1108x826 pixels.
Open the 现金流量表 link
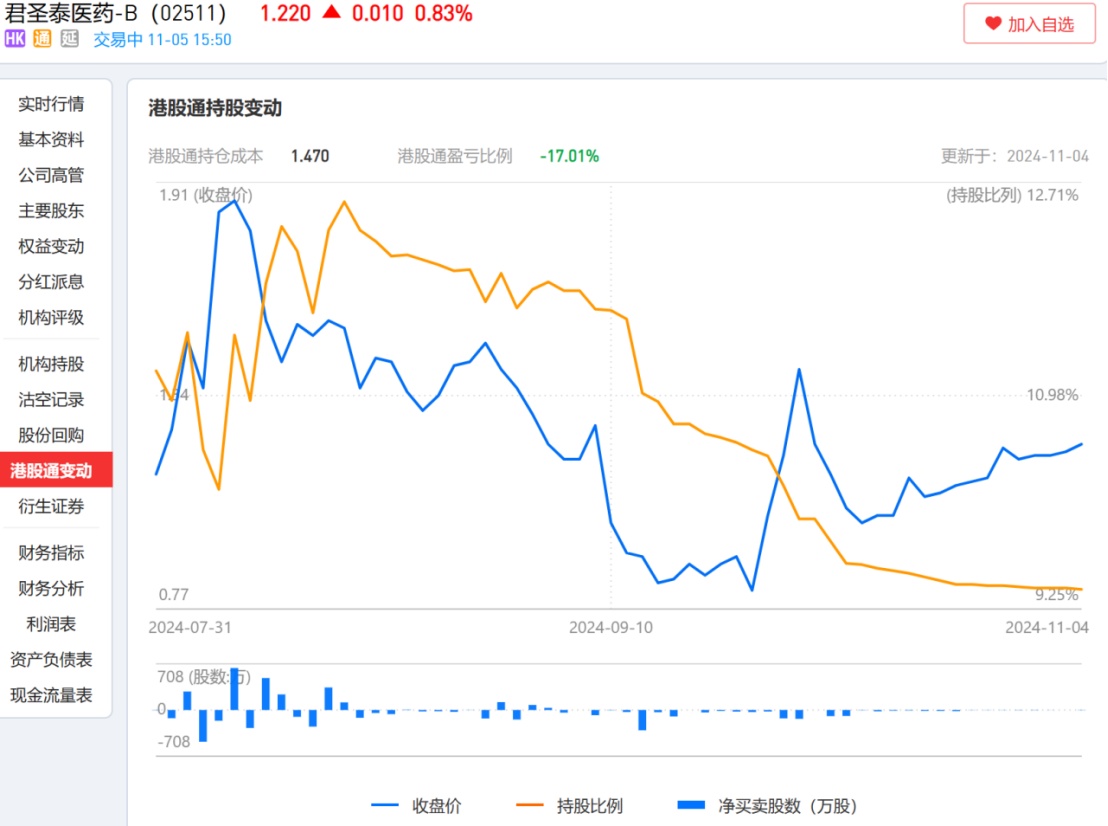point(51,695)
